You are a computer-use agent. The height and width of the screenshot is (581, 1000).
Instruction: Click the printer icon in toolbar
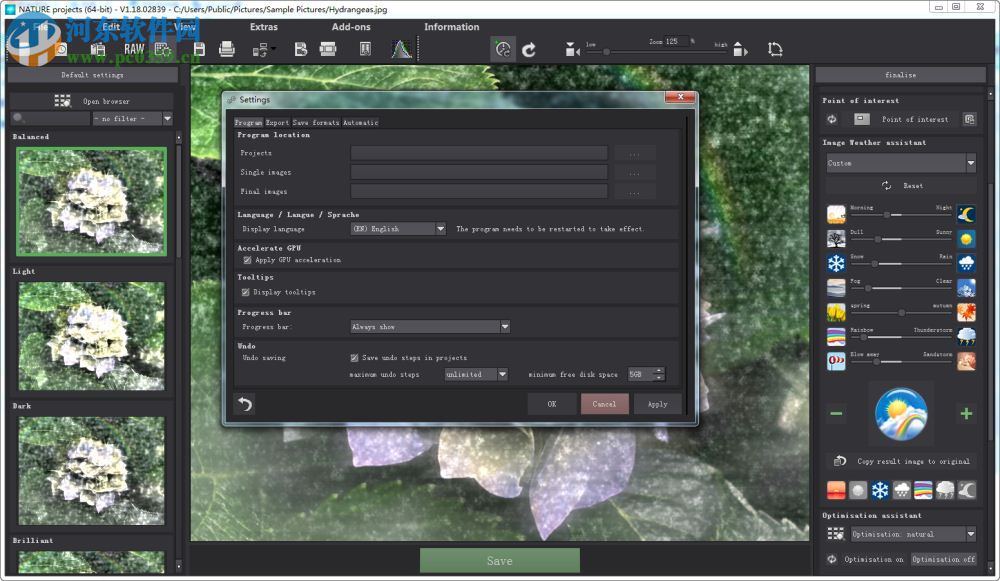click(227, 49)
